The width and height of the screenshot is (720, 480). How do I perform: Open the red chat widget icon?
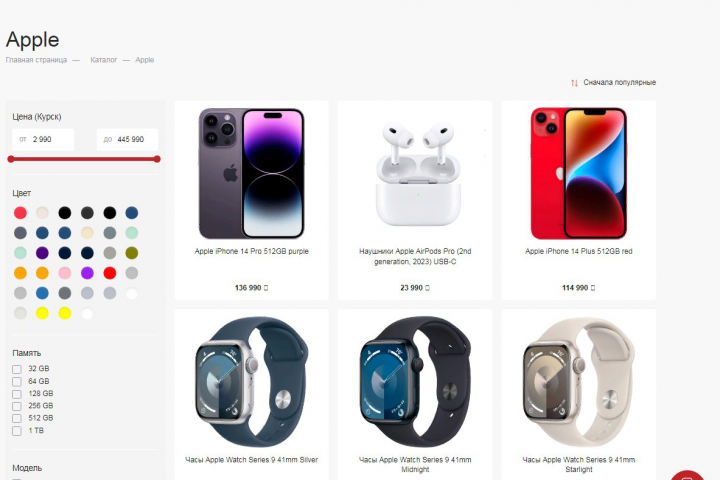pyautogui.click(x=687, y=475)
